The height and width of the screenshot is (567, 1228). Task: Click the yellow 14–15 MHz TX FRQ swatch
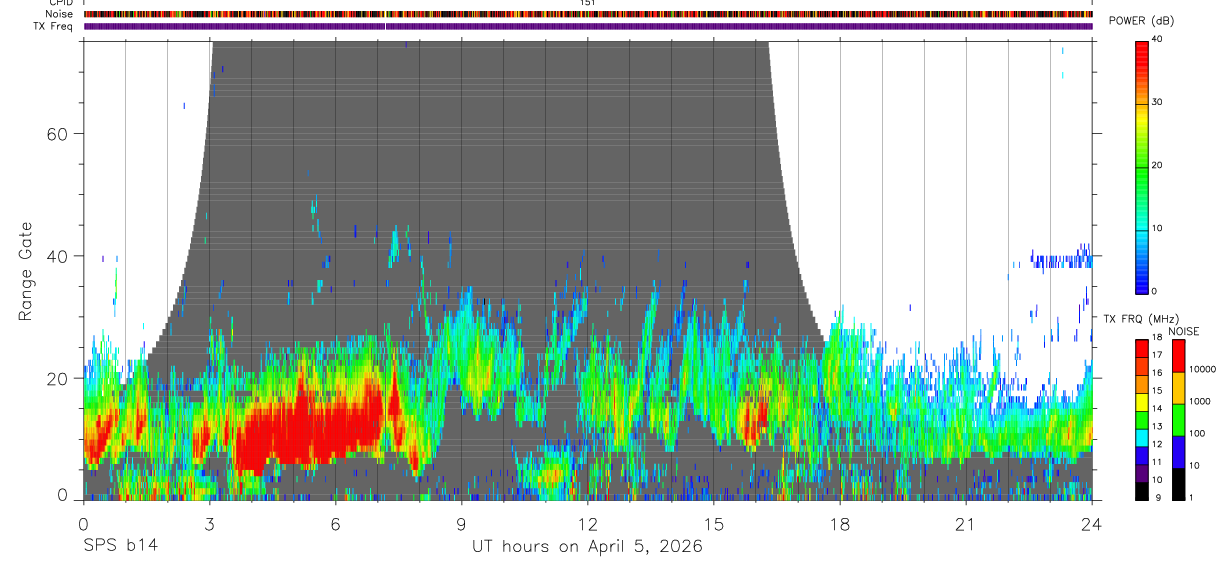(x=1142, y=401)
